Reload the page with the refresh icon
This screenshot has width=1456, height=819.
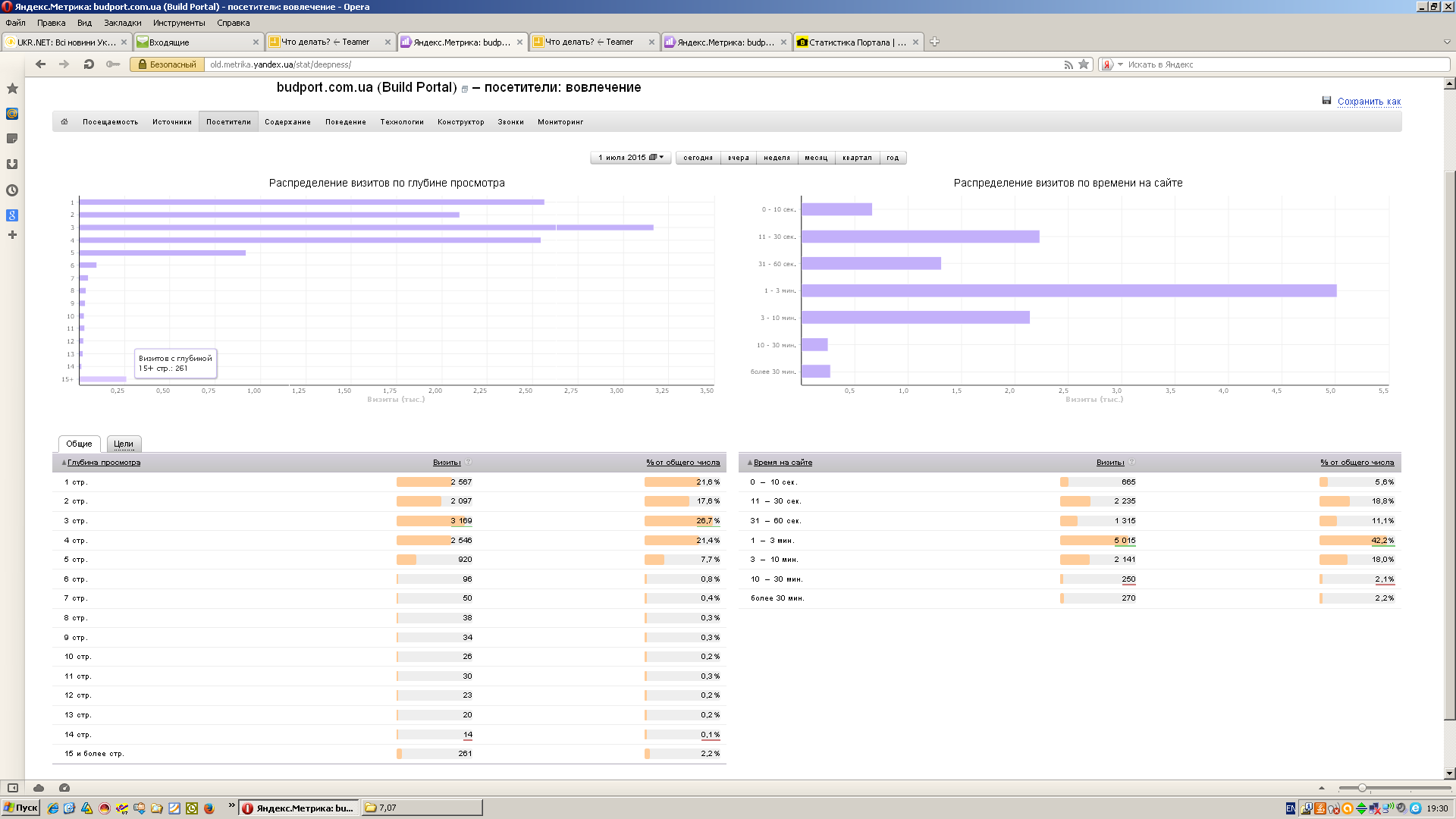click(89, 64)
